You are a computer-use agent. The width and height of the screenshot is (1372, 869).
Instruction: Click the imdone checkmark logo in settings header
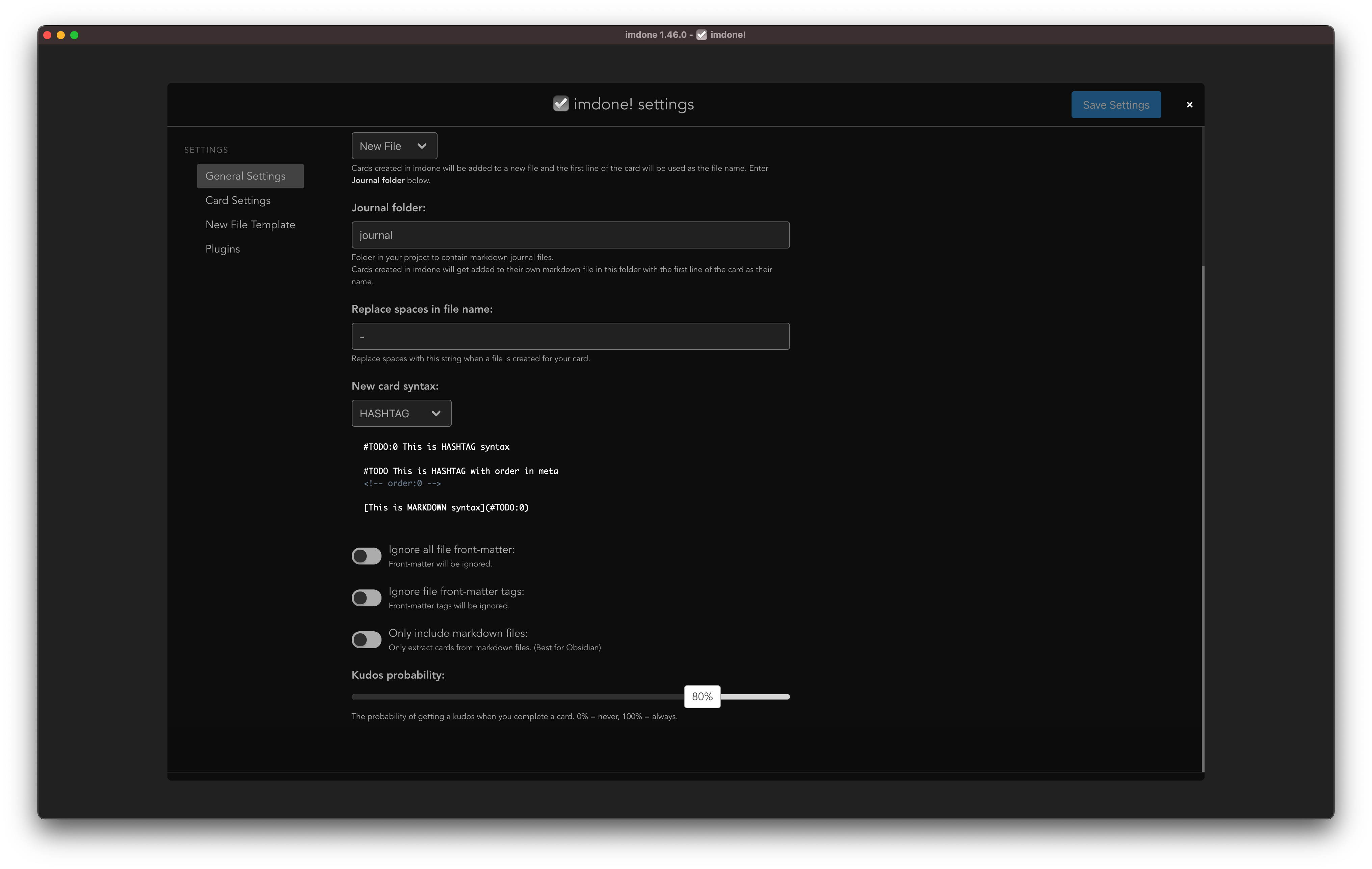pos(561,104)
